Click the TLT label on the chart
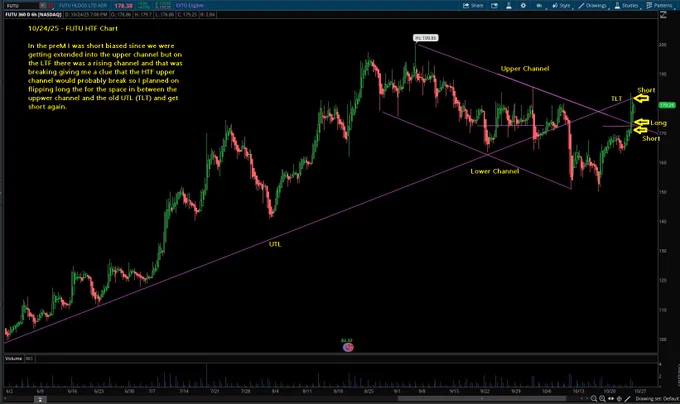The image size is (680, 404). (x=616, y=99)
